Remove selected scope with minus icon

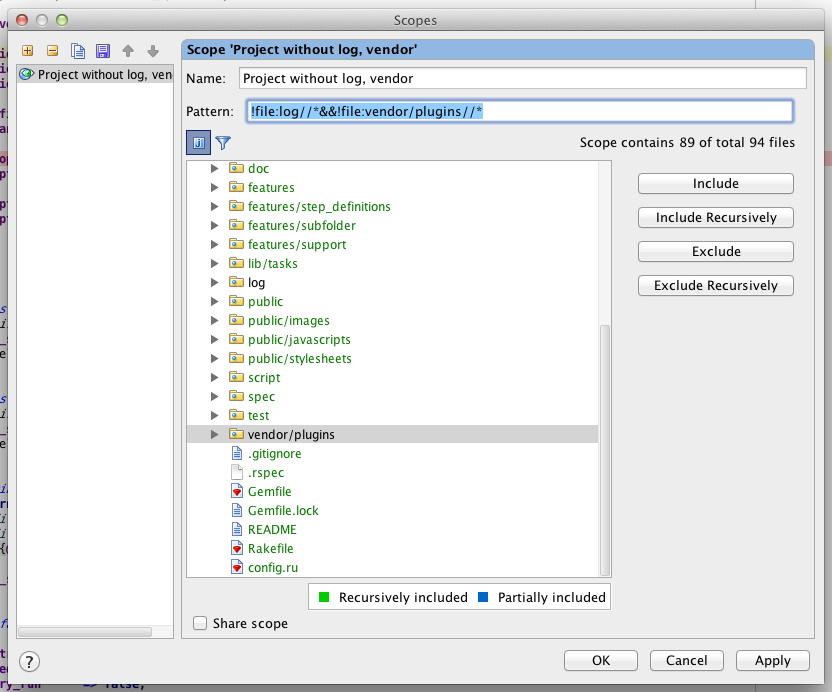(x=53, y=51)
